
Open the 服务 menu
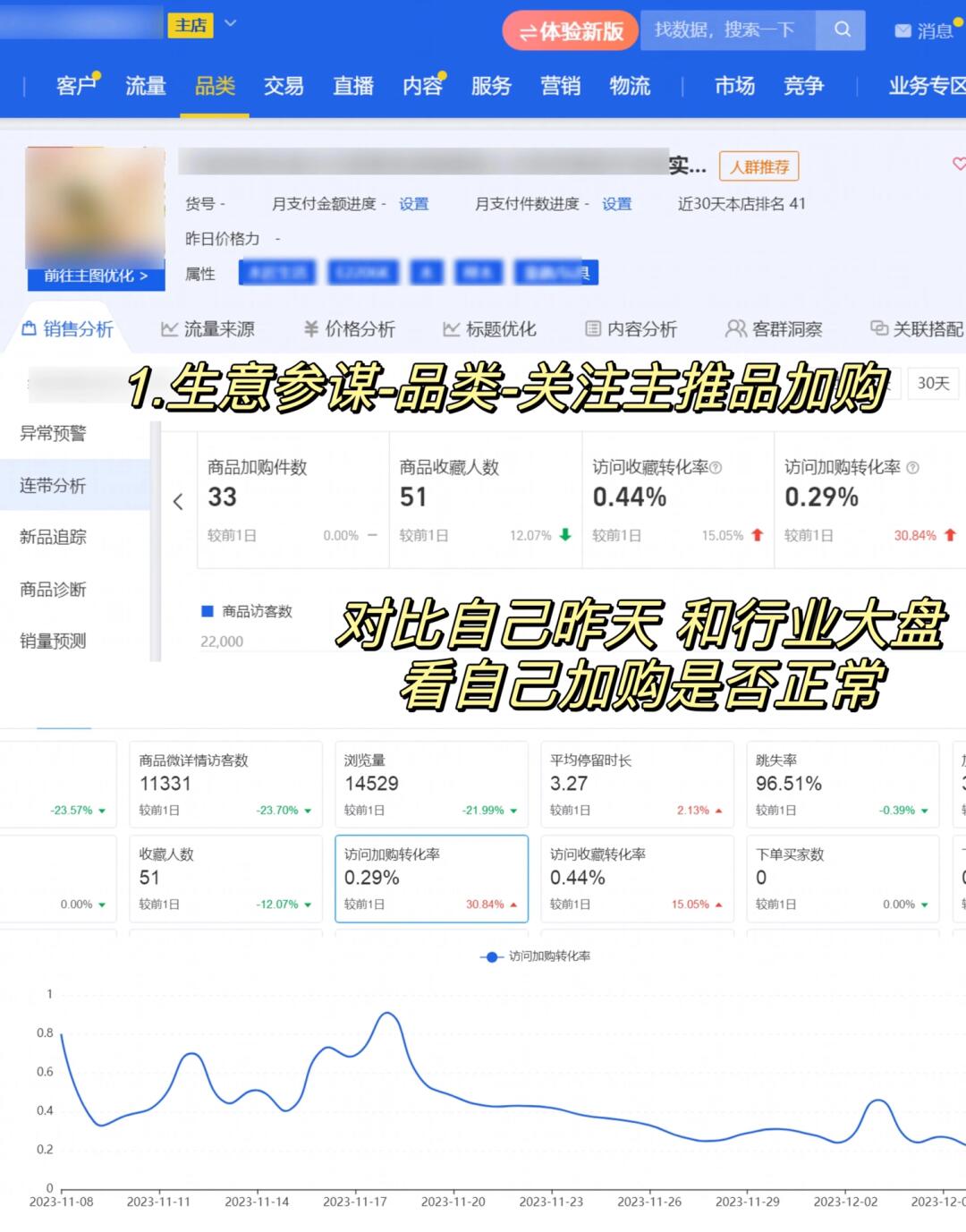[491, 86]
